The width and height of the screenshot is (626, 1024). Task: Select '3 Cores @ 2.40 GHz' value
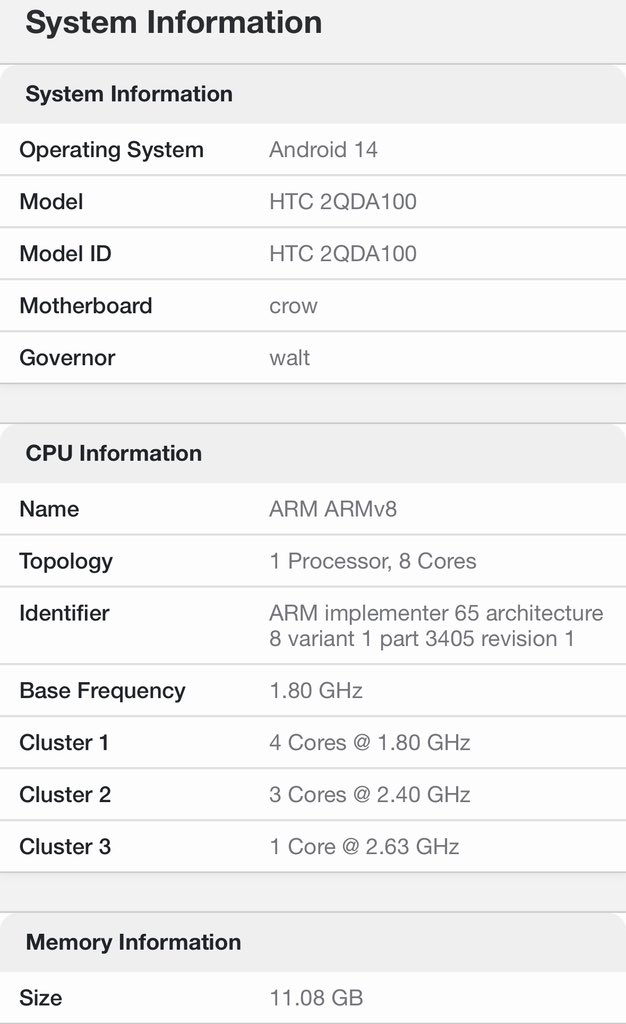tap(370, 795)
